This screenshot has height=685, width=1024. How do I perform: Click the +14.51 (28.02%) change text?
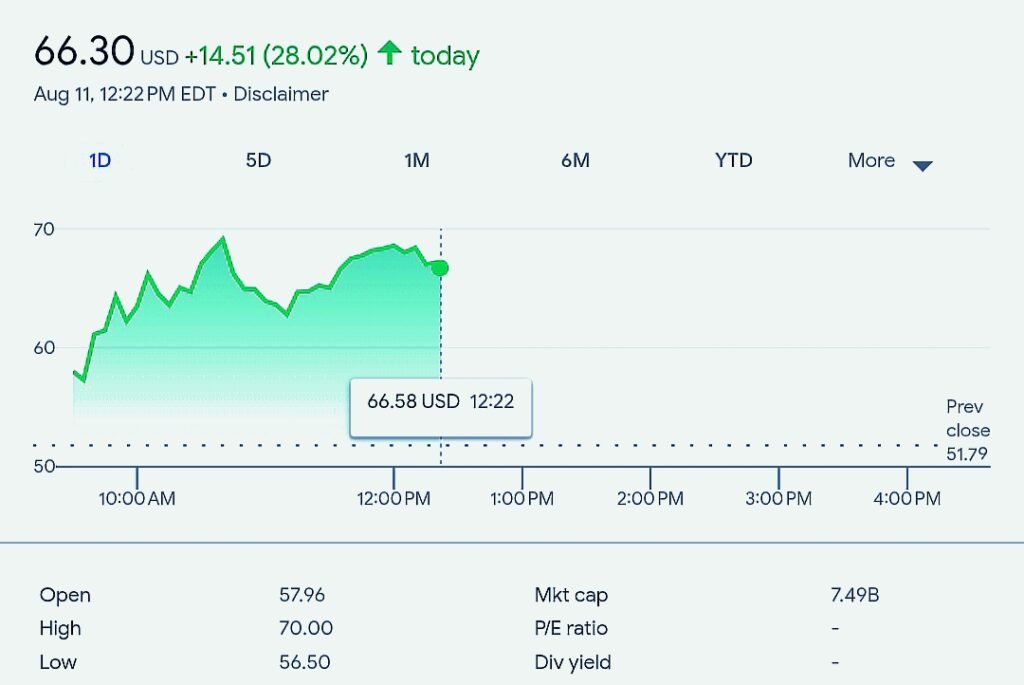click(x=276, y=56)
